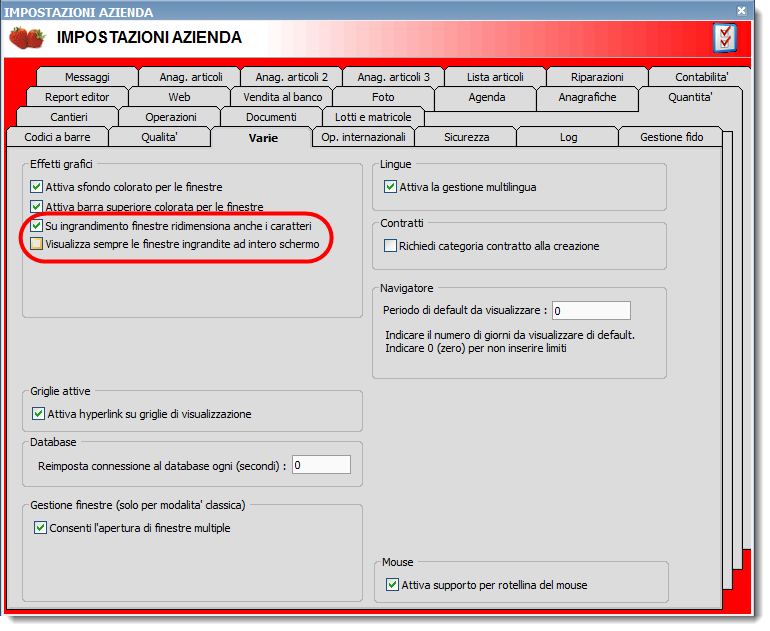Click the 'Reimposta connessione al database ogni (secondi)' label
This screenshot has height=631, width=770.
tap(162, 466)
